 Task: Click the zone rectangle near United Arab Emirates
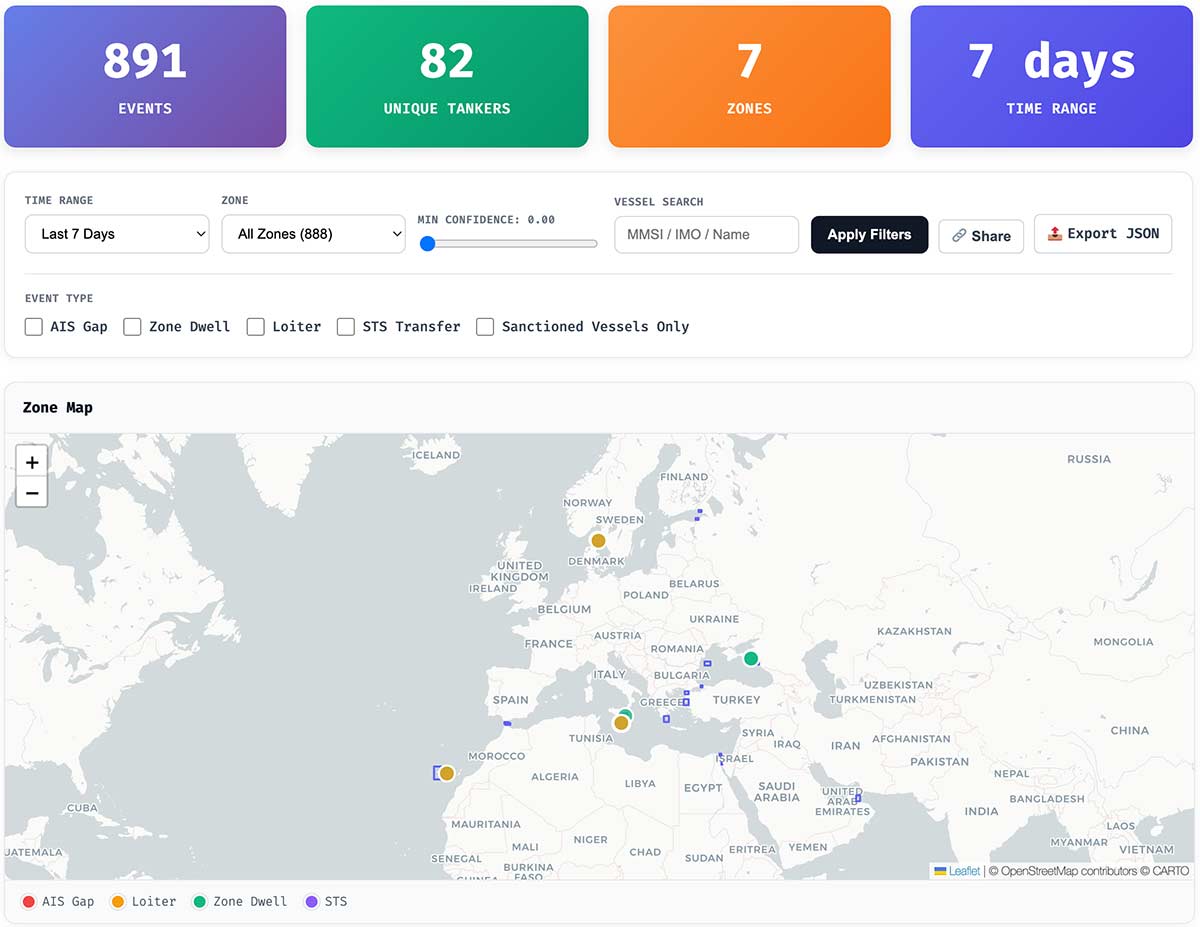(858, 798)
